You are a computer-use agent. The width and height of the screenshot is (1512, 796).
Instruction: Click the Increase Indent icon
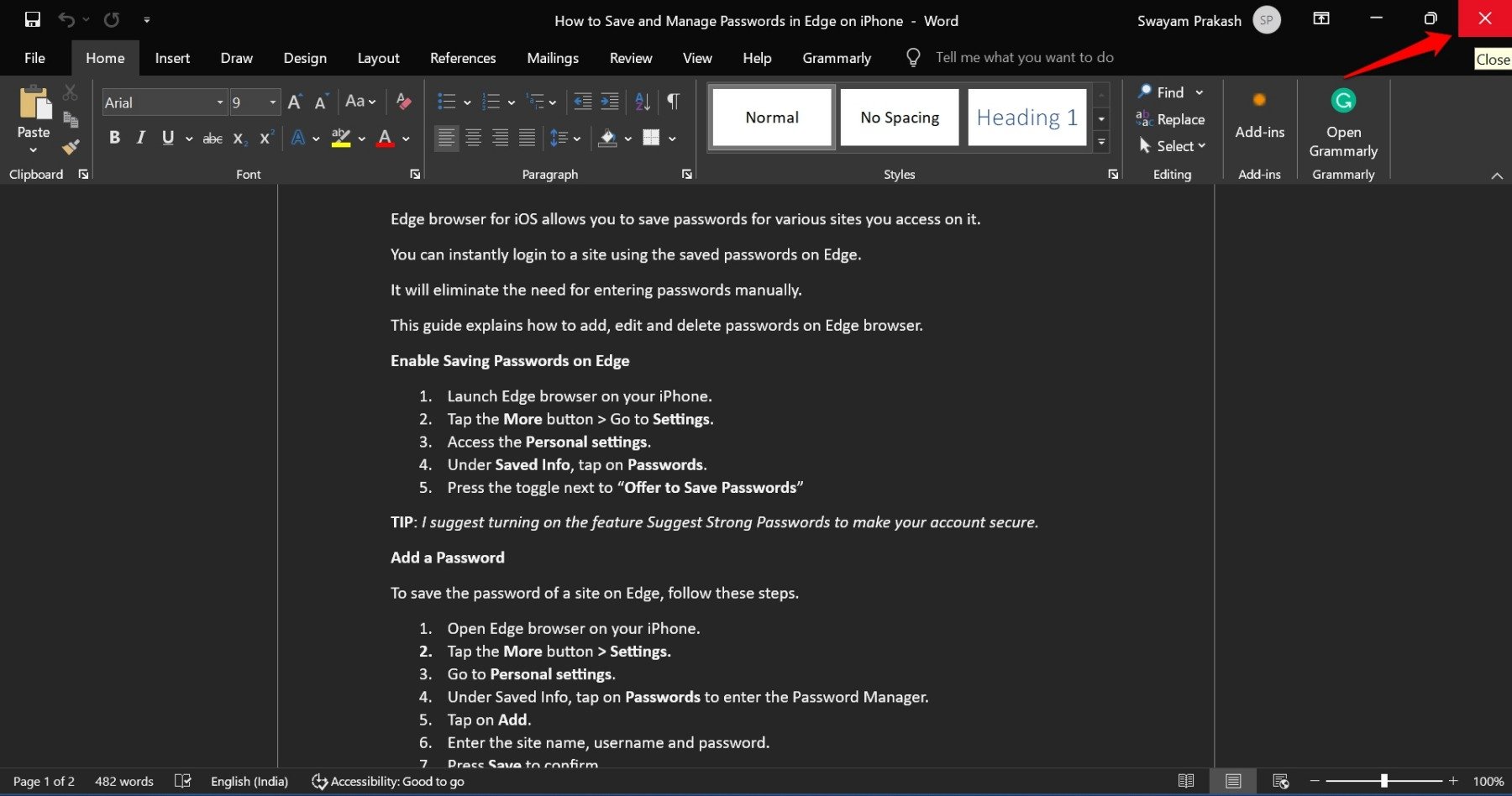point(610,102)
